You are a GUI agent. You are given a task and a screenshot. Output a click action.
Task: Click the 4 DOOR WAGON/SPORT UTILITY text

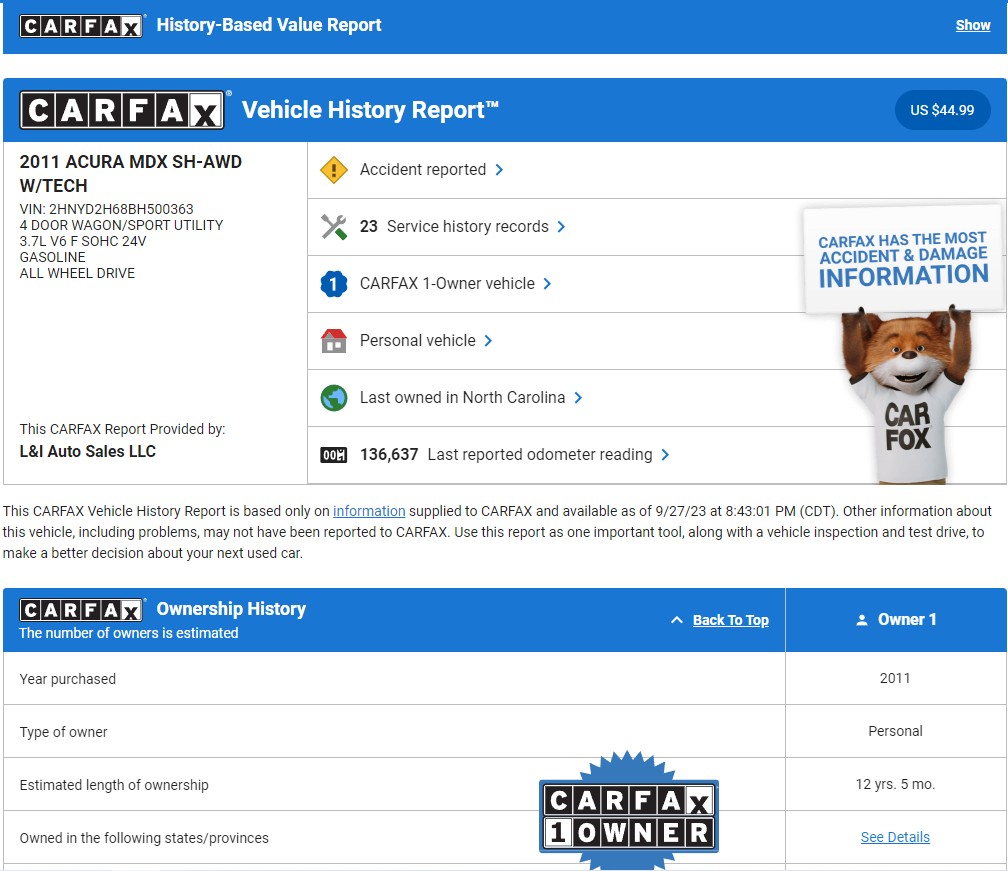point(121,225)
